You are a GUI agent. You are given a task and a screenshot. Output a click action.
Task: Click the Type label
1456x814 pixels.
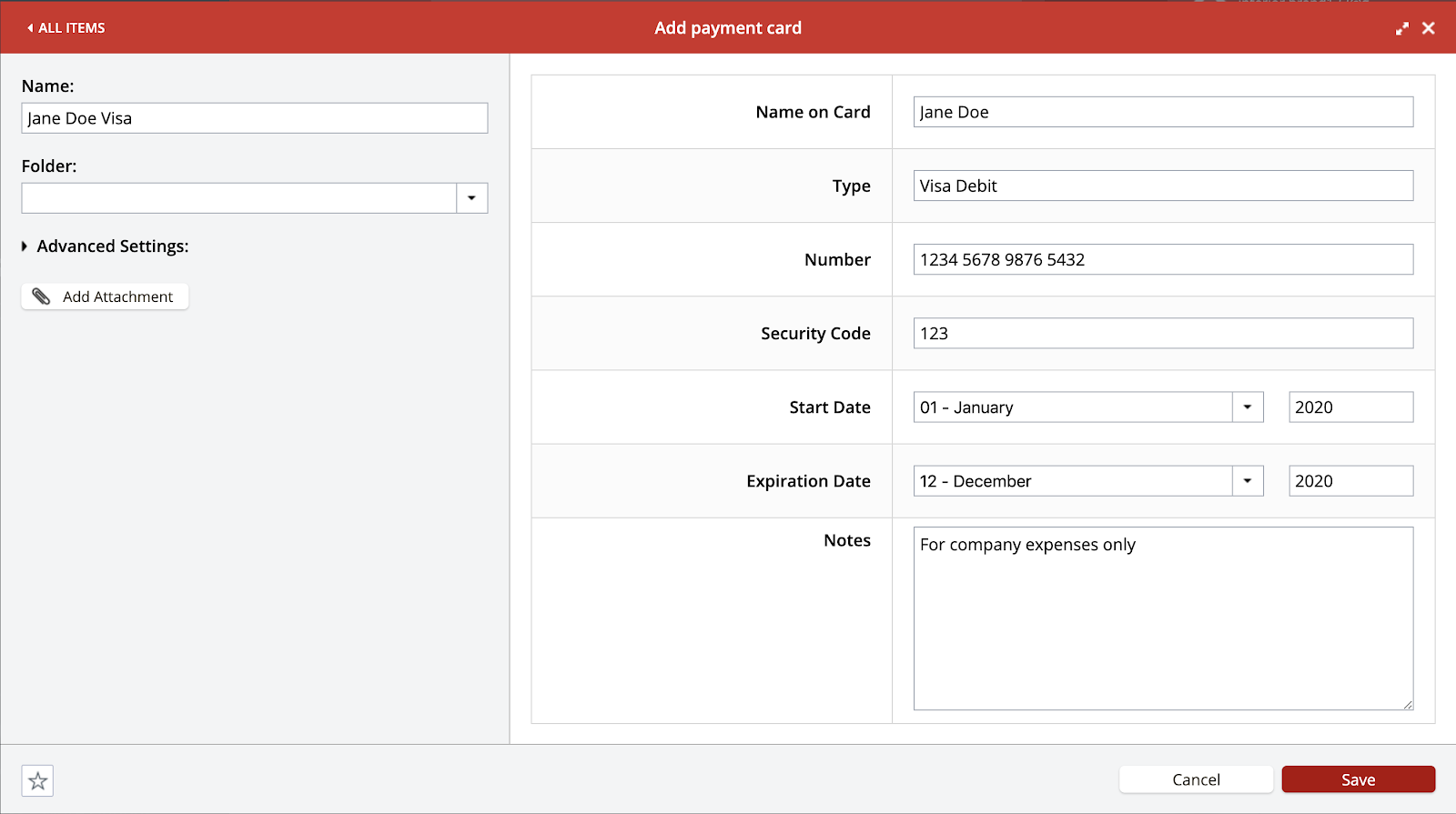tap(852, 186)
